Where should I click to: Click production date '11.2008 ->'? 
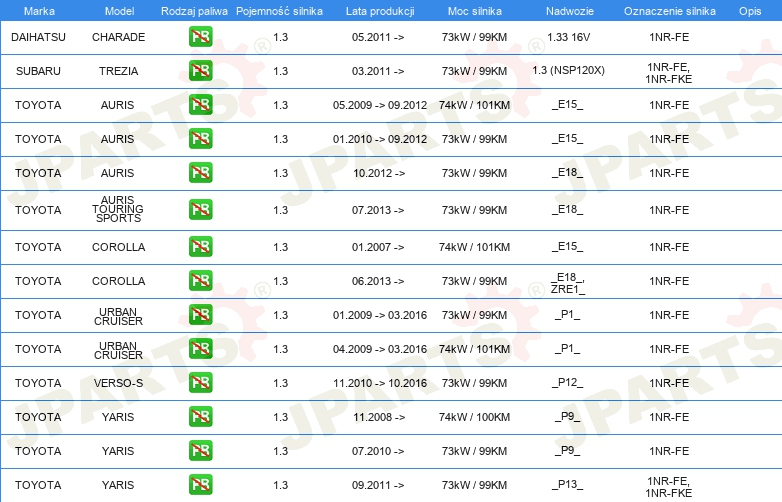(x=379, y=417)
